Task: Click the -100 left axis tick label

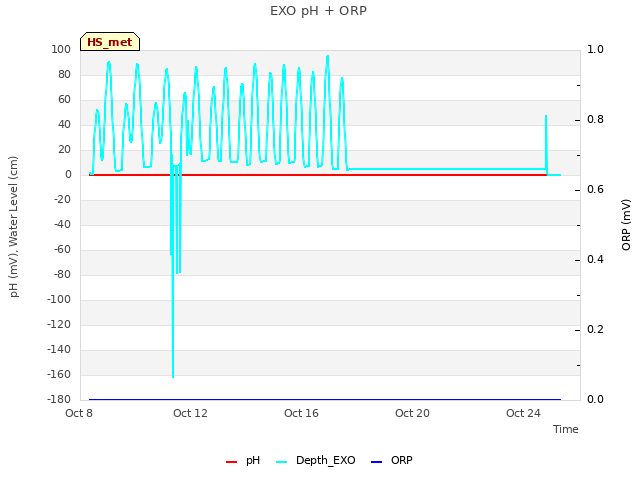Action: pos(59,299)
